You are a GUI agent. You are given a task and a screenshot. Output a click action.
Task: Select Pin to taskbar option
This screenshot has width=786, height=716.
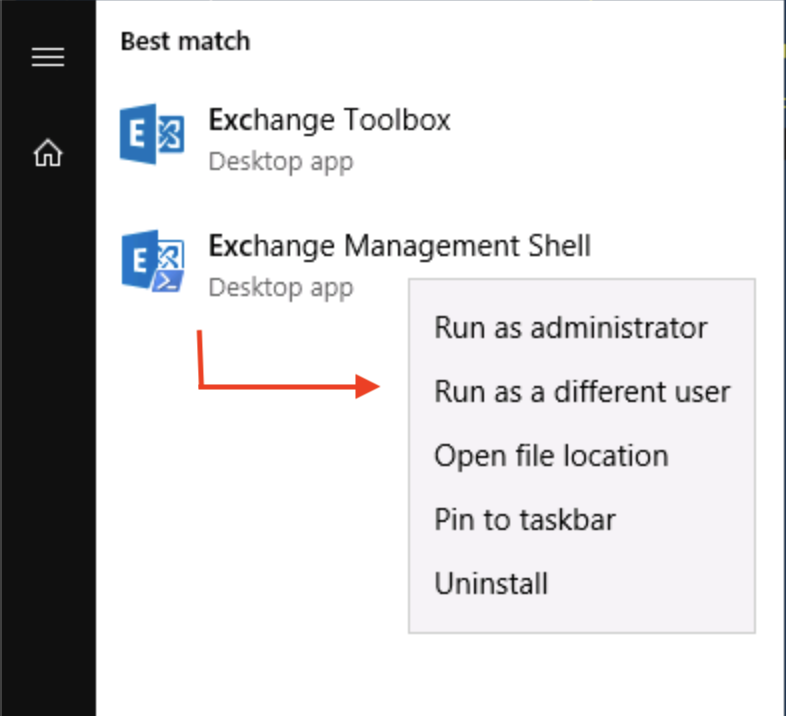pos(524,519)
